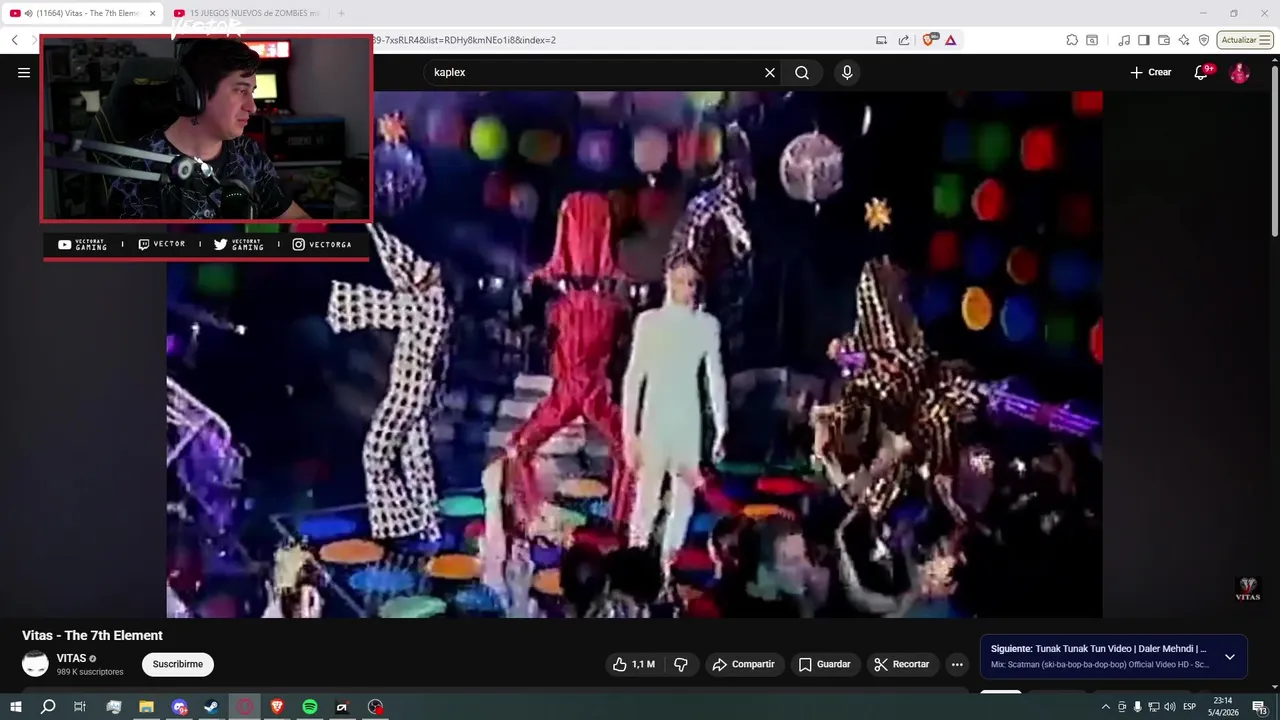Open File Explorer from taskbar

(146, 707)
